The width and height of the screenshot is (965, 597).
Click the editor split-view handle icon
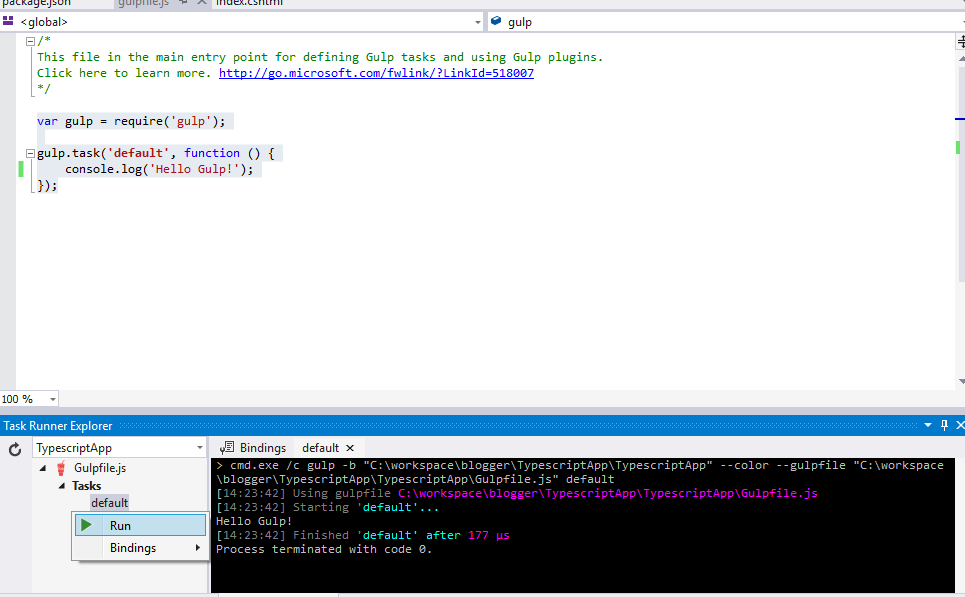pos(959,39)
